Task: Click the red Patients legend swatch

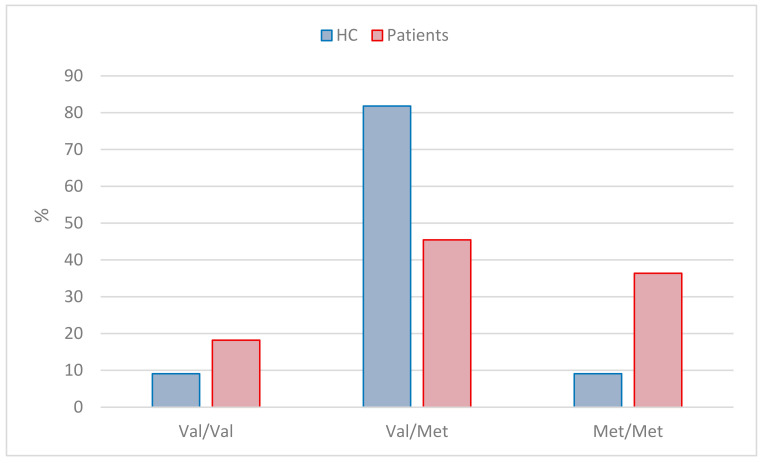Action: [x=377, y=36]
